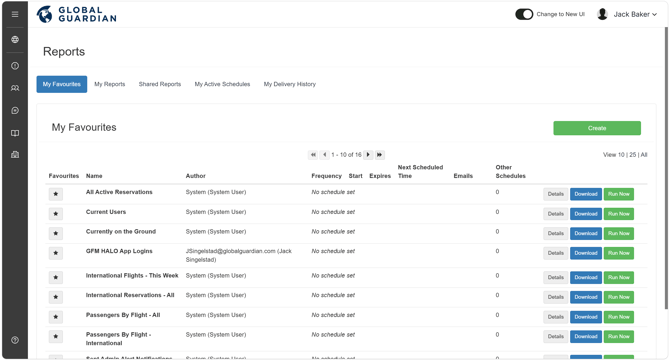
Task: Click the open book icon in sidebar
Action: [15, 133]
